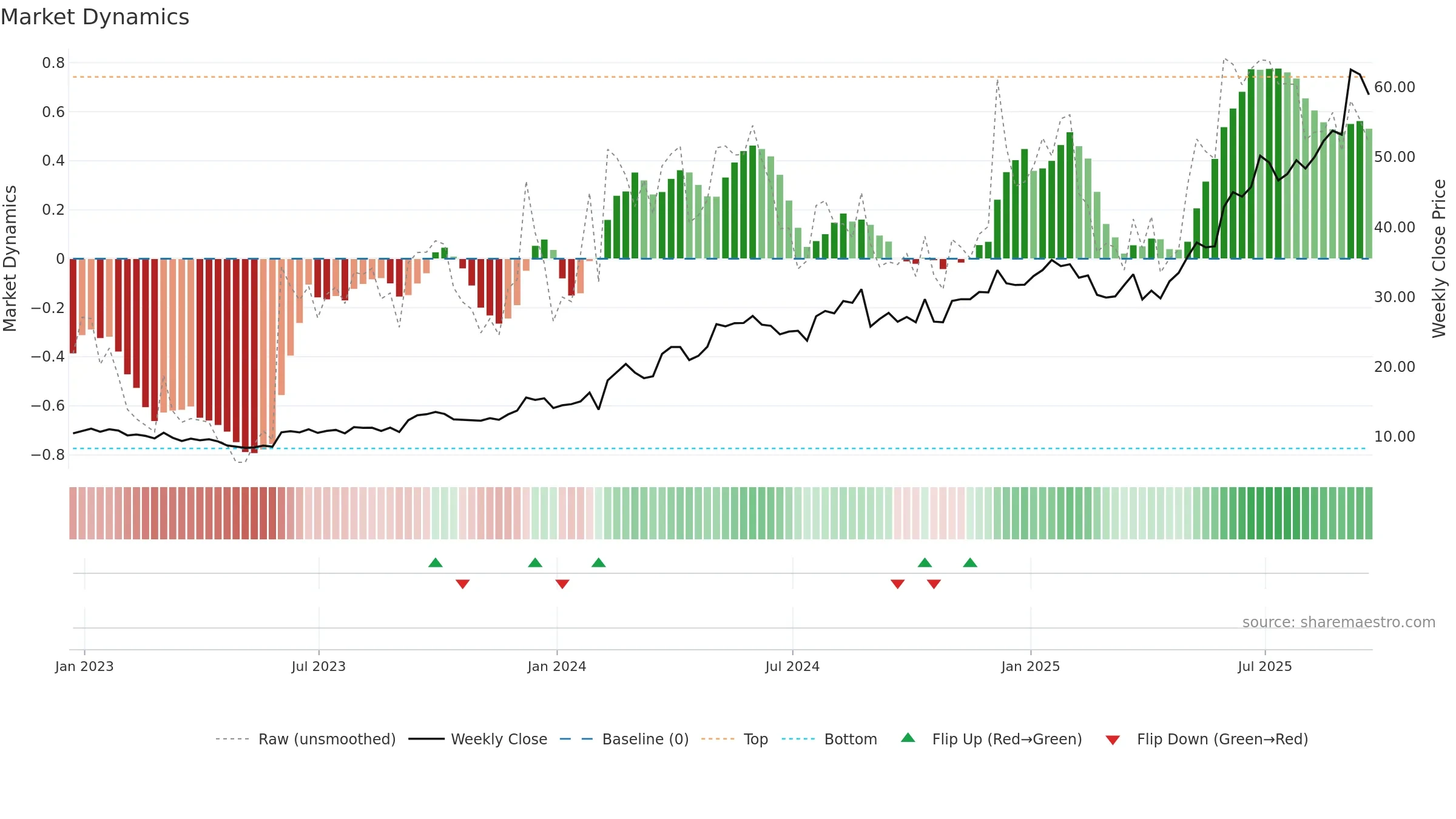This screenshot has height=819, width=1456.
Task: Click the '50.00' price axis tick
Action: [1395, 157]
